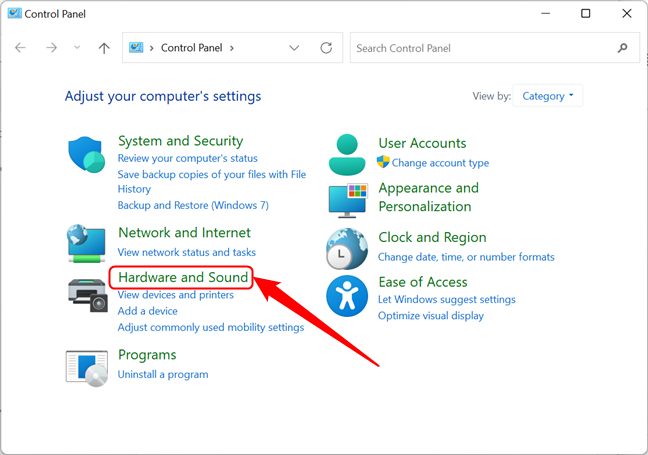Click Change account type link

pos(440,163)
